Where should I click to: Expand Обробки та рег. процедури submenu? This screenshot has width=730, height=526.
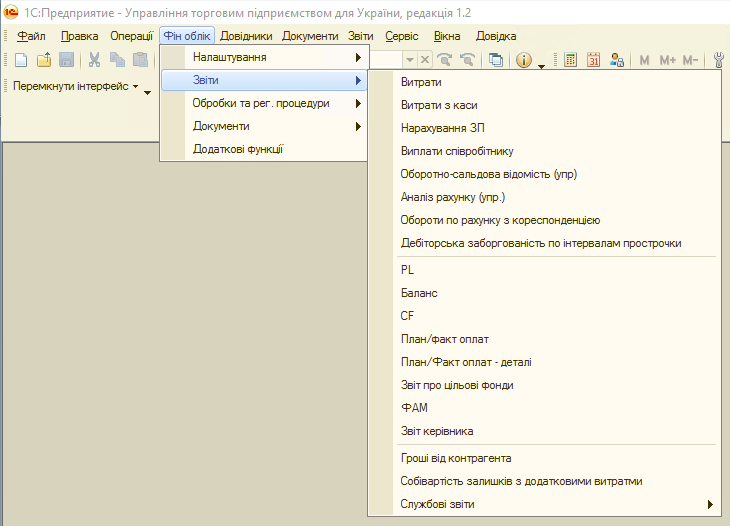pyautogui.click(x=264, y=103)
